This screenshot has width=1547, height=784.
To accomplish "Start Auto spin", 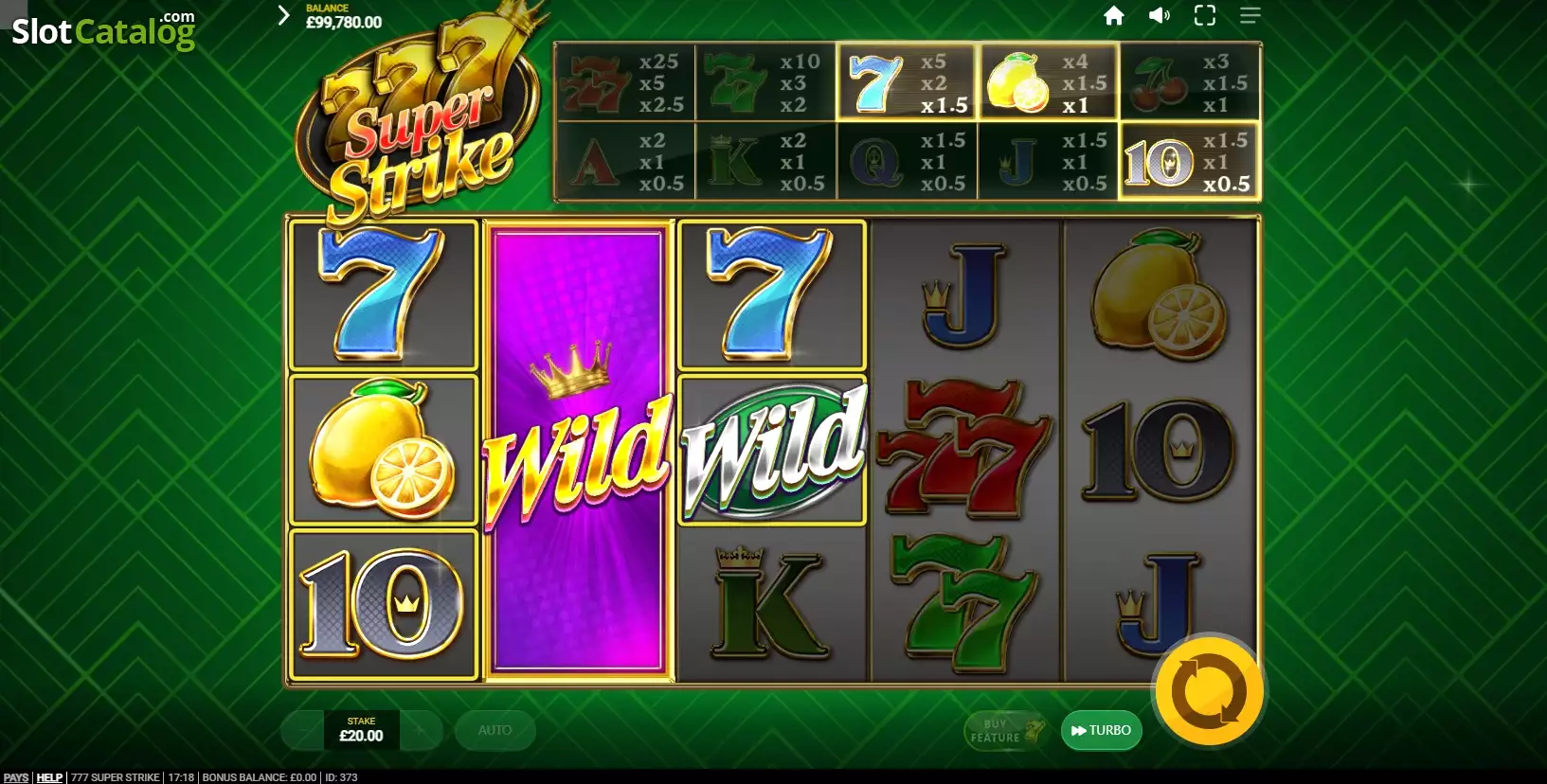I will click(x=495, y=730).
